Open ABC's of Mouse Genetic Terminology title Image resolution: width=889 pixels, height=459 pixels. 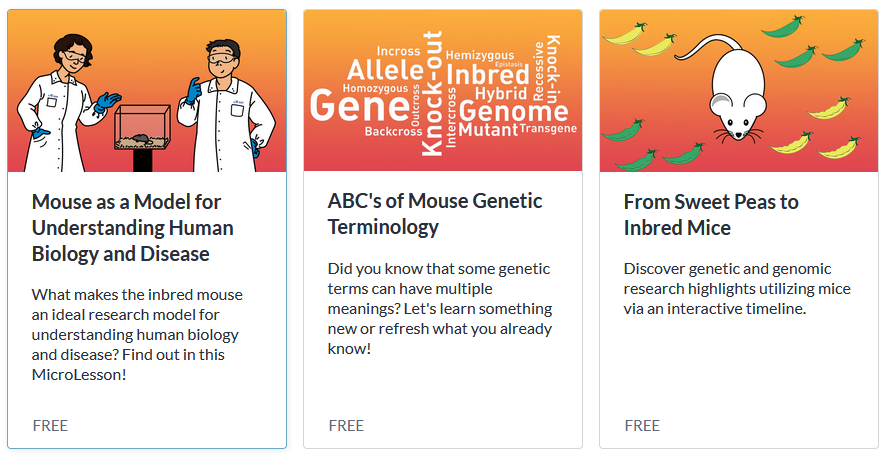435,214
